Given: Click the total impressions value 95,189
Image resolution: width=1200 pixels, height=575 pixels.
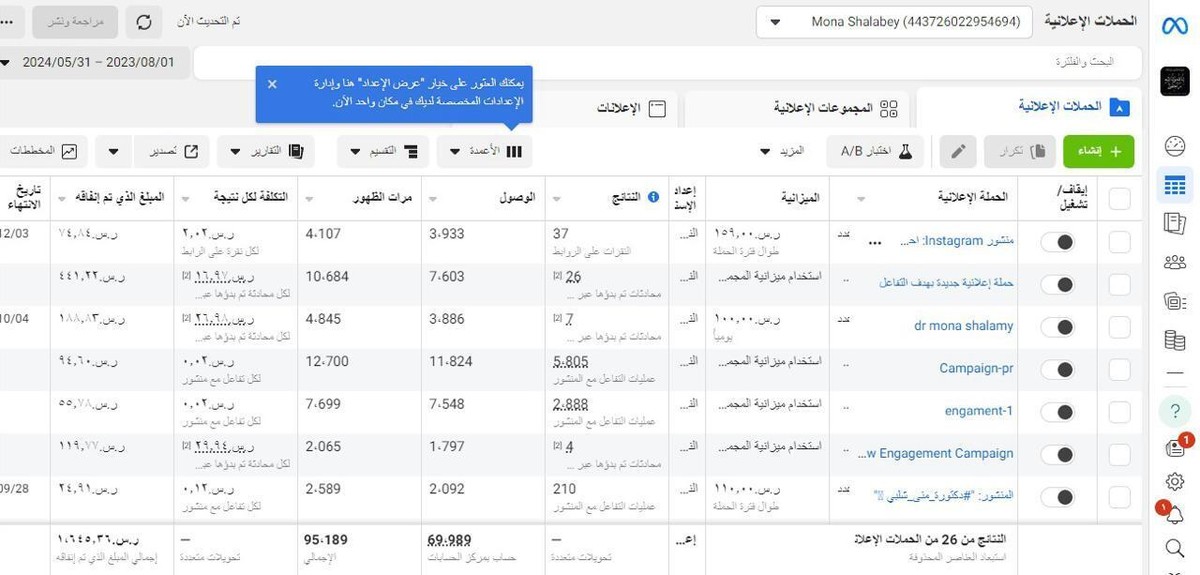Looking at the screenshot, I should point(325,539).
